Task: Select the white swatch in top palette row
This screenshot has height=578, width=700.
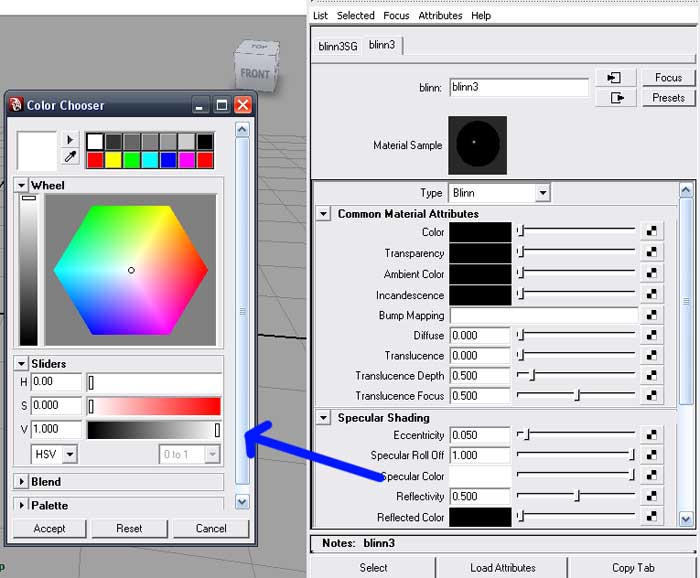Action: pyautogui.click(x=95, y=141)
